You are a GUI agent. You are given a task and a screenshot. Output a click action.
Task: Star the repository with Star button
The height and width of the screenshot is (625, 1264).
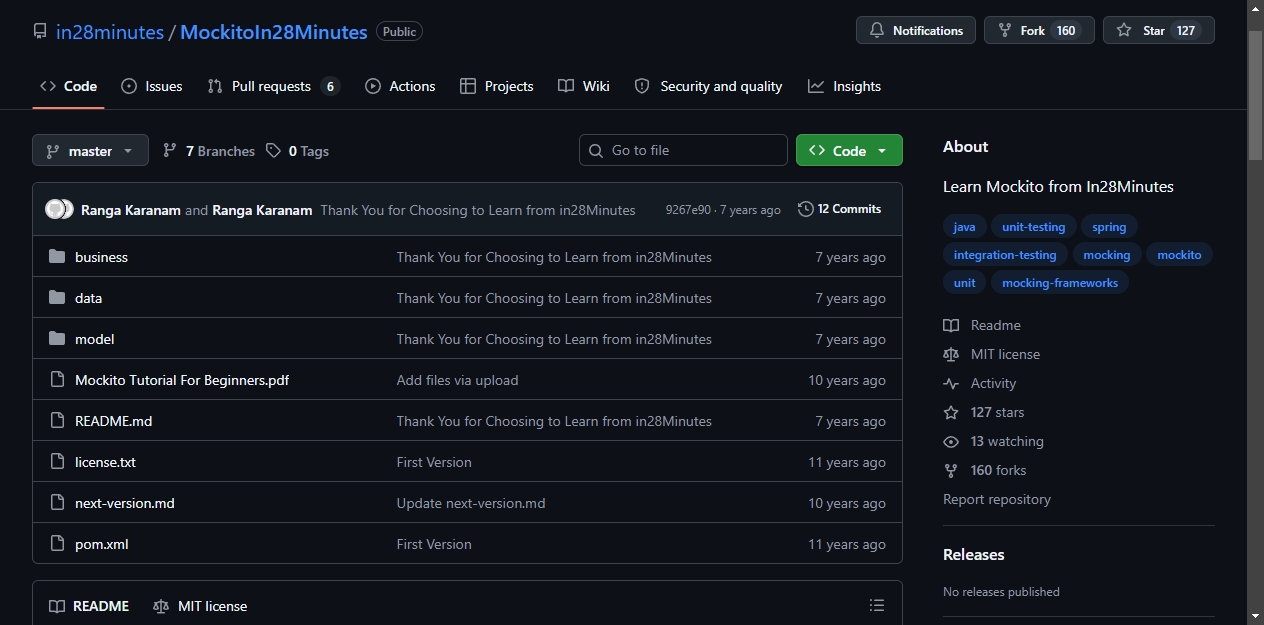(x=1159, y=31)
